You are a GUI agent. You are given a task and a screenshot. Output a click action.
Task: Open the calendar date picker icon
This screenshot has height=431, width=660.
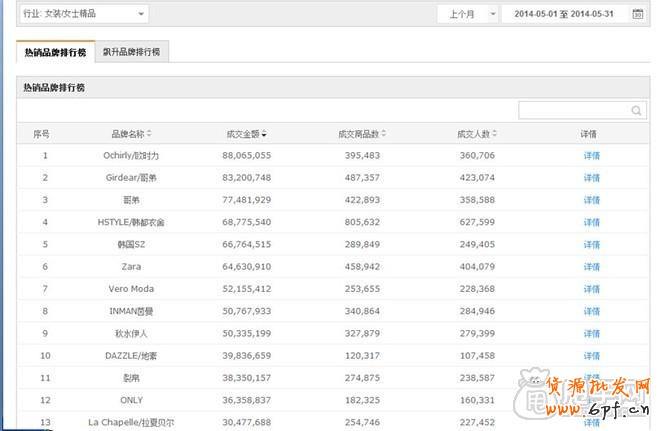pos(638,14)
